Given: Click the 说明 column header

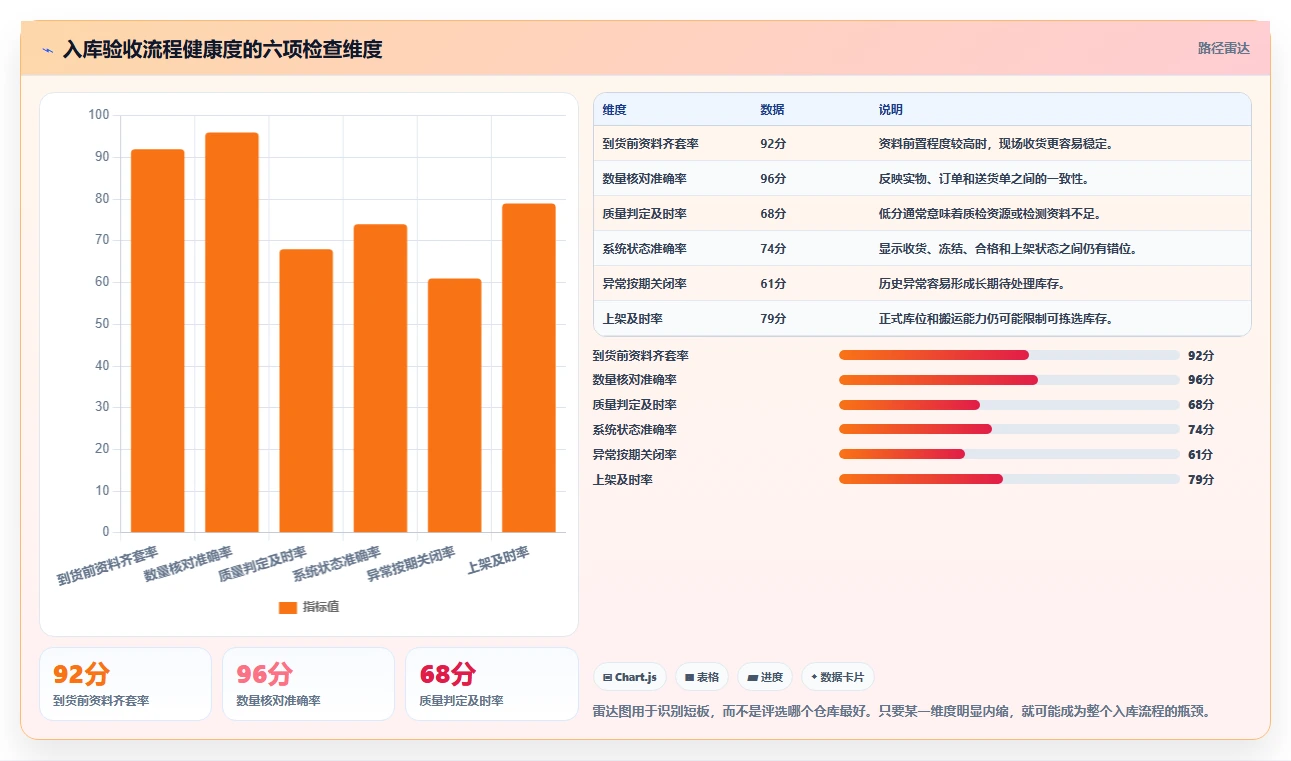Looking at the screenshot, I should click(890, 110).
